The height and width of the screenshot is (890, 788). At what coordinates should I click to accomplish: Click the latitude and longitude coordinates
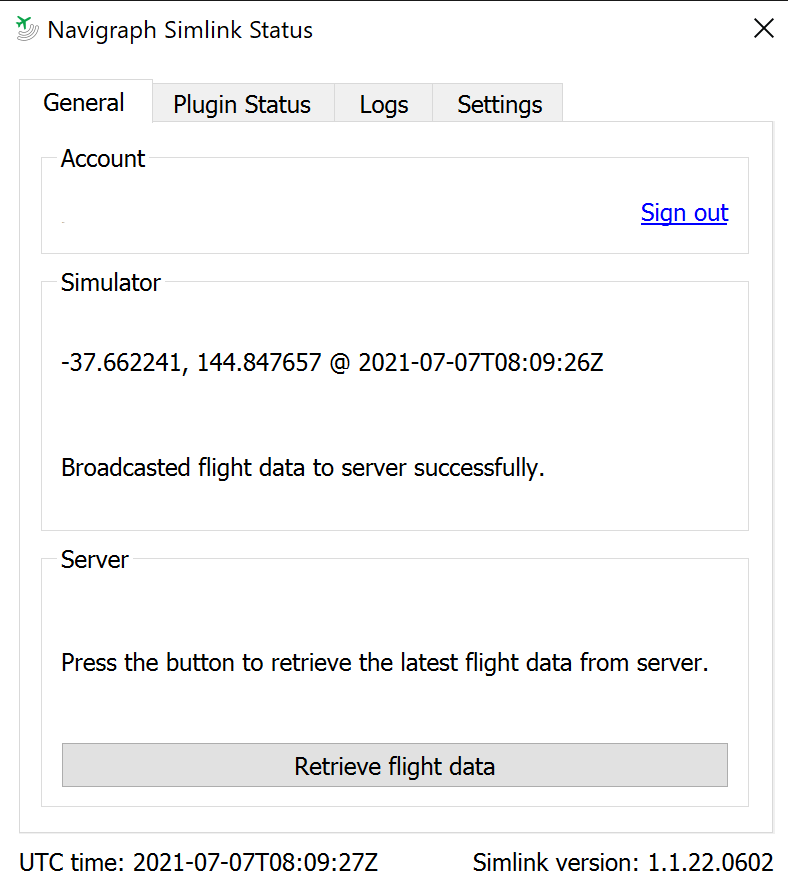(191, 362)
